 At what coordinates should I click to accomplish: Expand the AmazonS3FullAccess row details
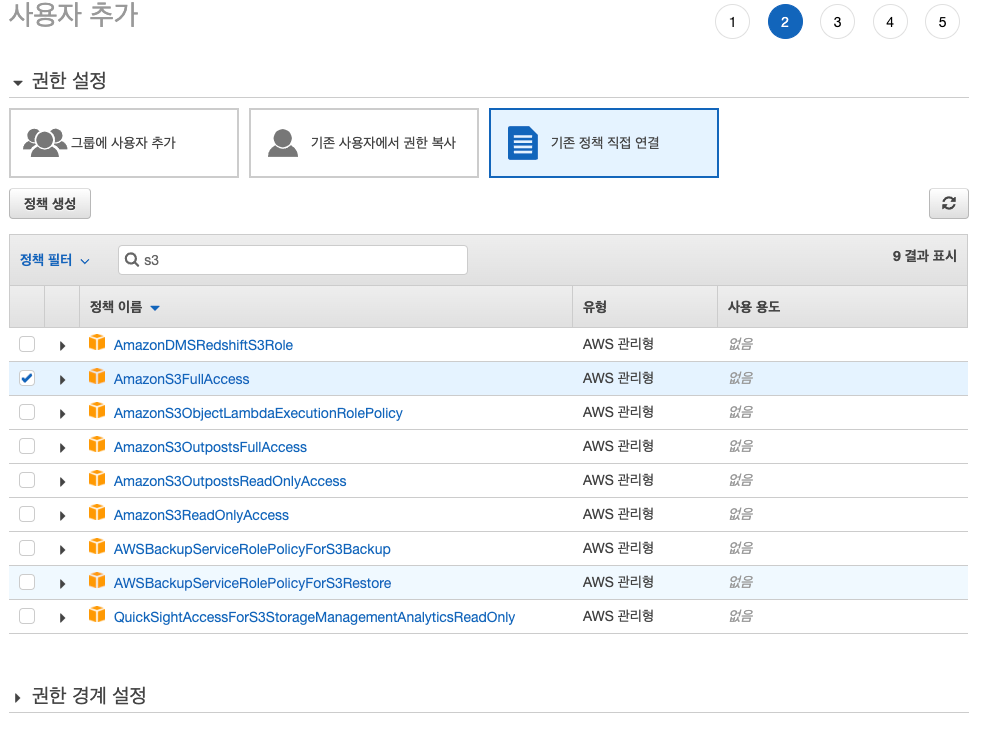[x=62, y=380]
